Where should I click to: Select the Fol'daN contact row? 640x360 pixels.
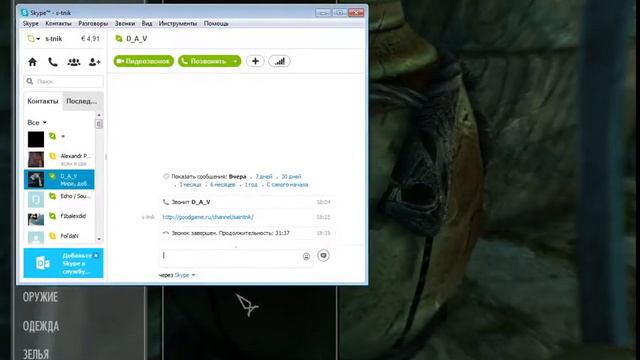coord(59,237)
